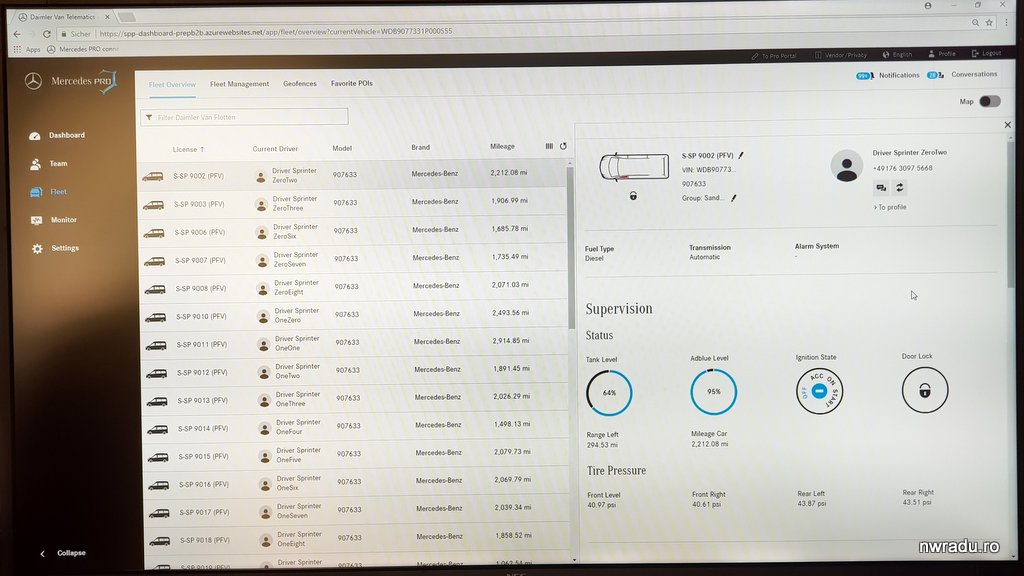Select vehicle row S-SP 9007 (PFV)
The height and width of the screenshot is (576, 1024).
coord(353,259)
